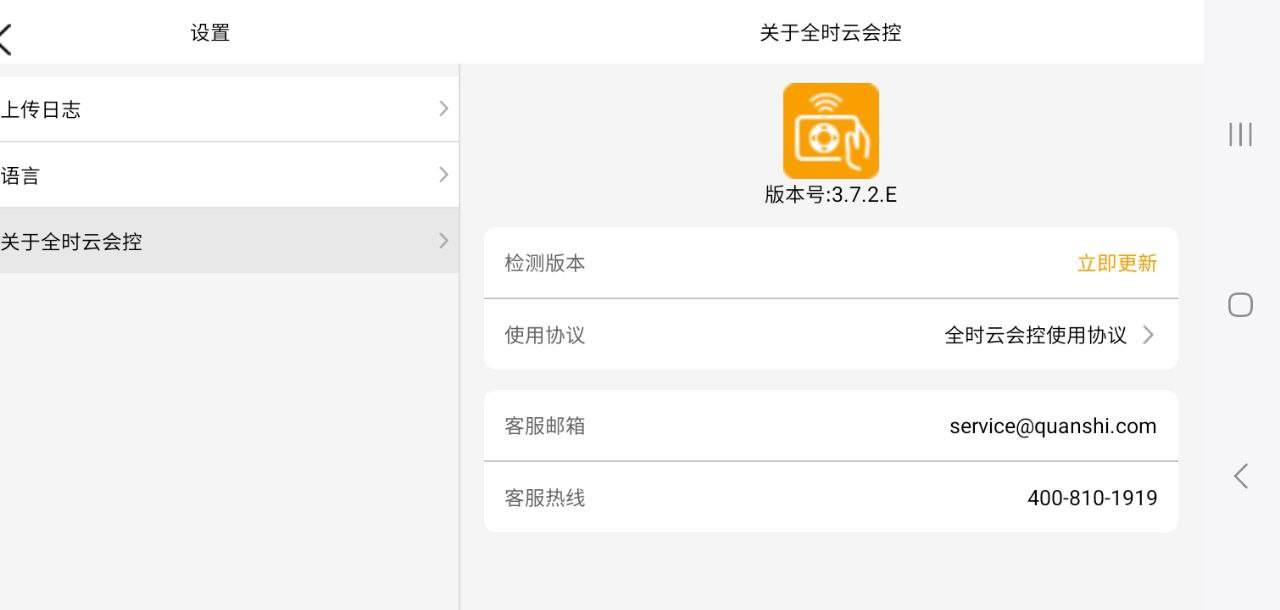This screenshot has height=610, width=1280.
Task: Tap the 立即更新 update button
Action: [1117, 263]
